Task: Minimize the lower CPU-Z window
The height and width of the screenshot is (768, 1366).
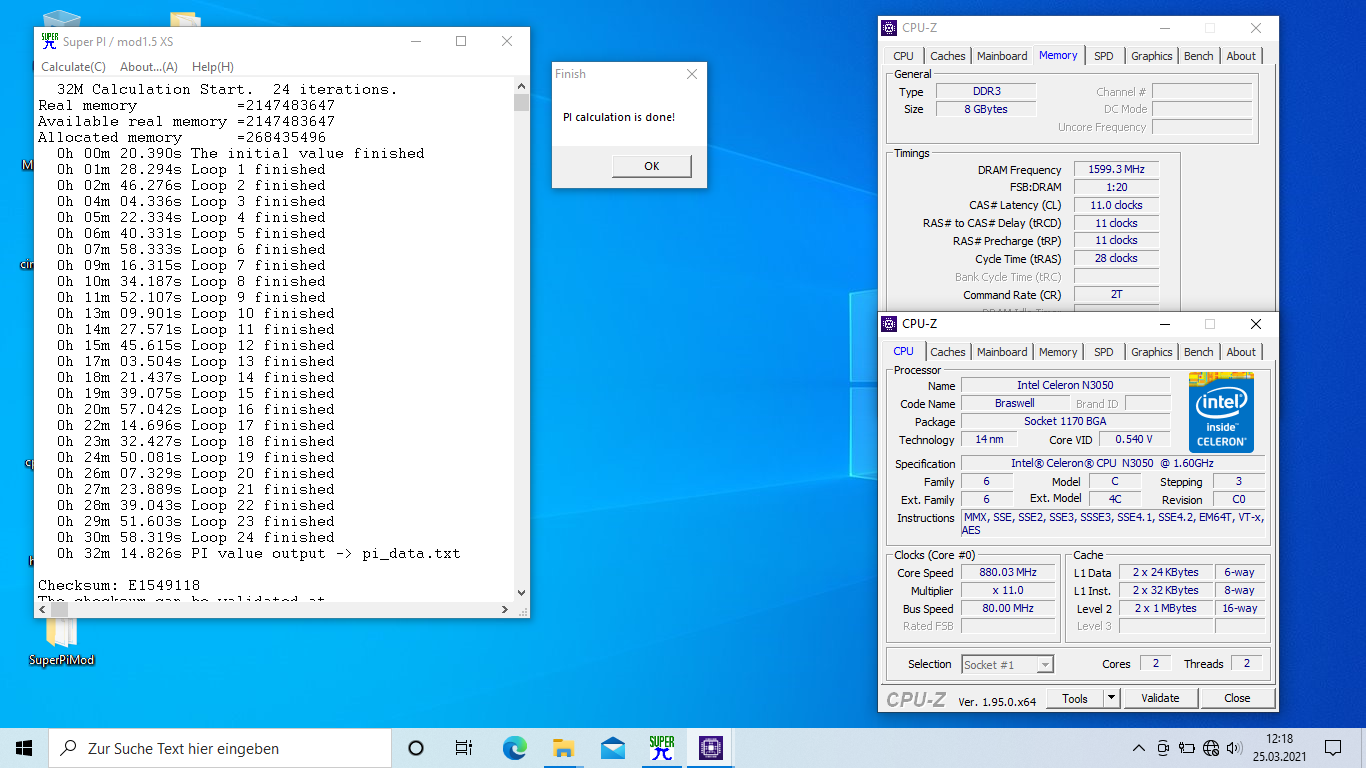Action: pos(1163,324)
